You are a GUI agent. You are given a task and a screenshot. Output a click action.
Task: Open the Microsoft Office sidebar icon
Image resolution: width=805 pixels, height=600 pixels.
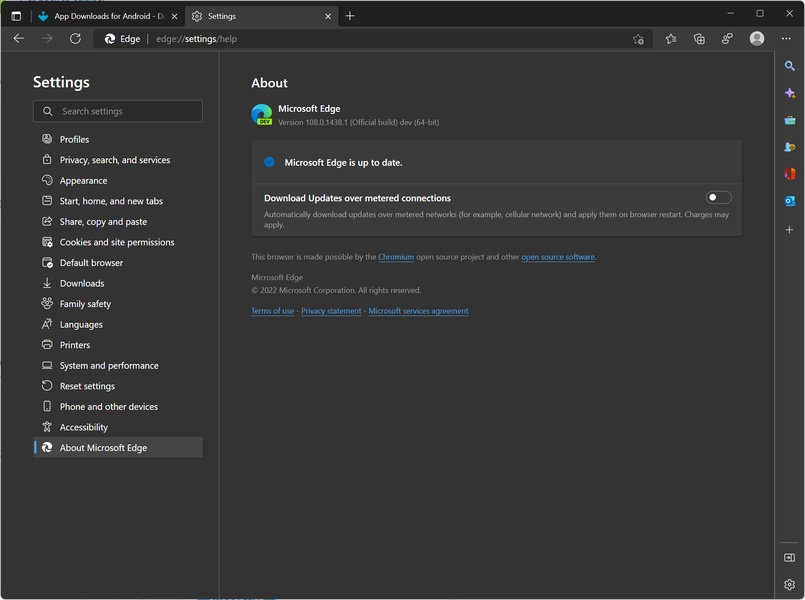click(789, 174)
